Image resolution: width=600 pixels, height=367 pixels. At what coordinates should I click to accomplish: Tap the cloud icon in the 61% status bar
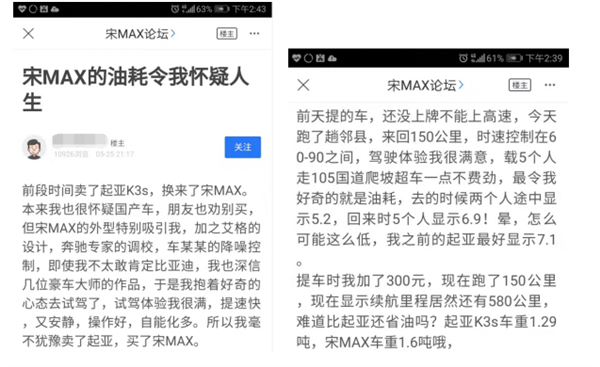pyautogui.click(x=332, y=58)
